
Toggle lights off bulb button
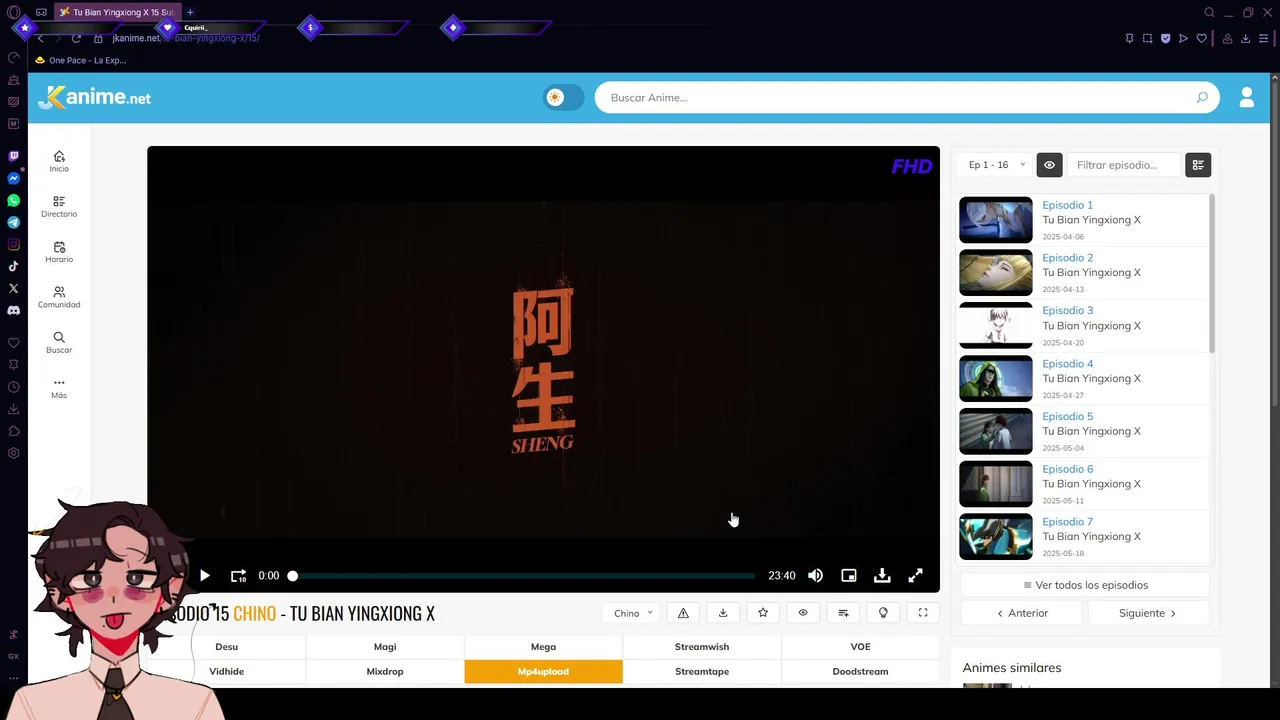(883, 613)
